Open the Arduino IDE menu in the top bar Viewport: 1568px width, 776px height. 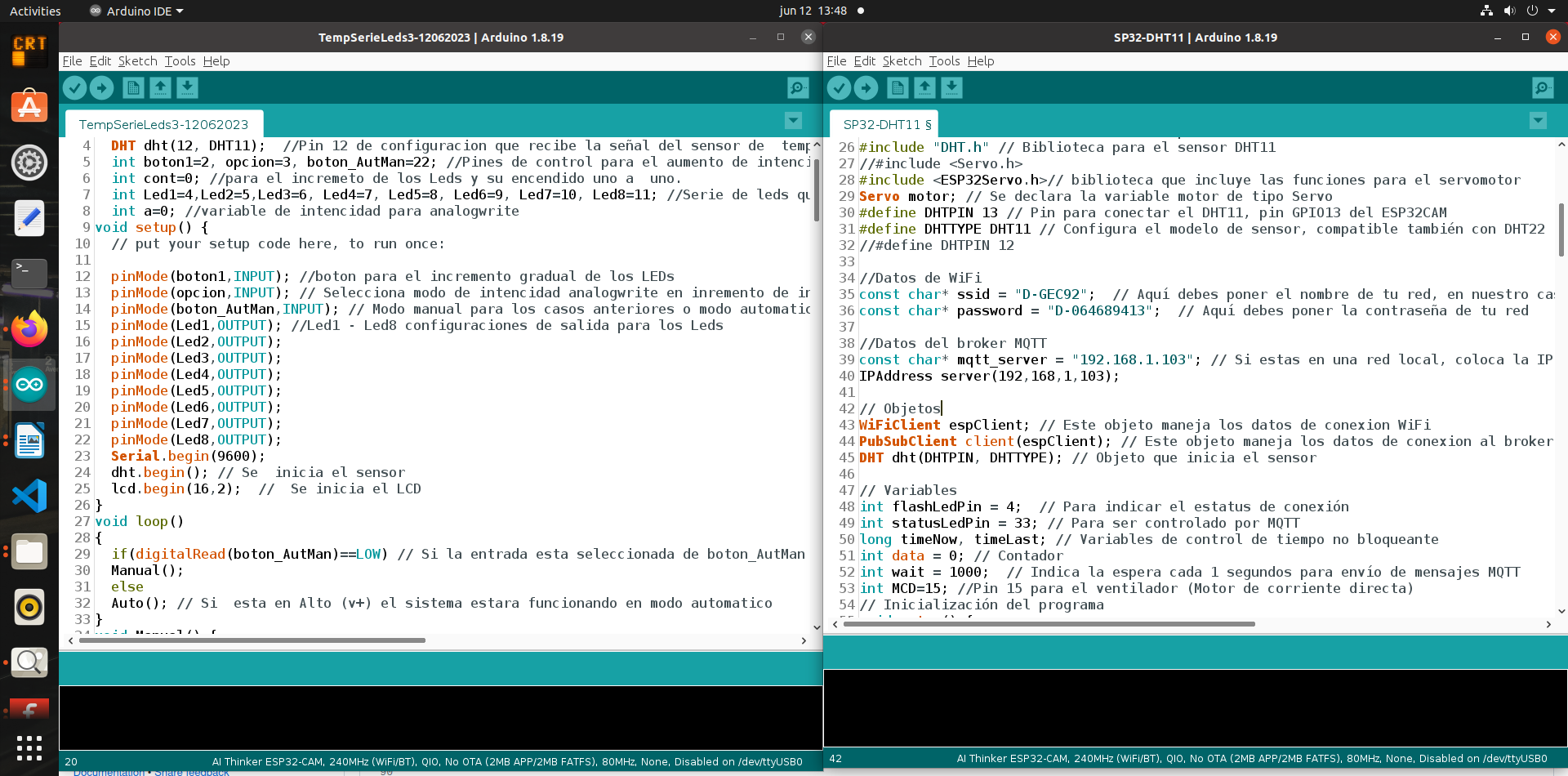click(x=136, y=11)
